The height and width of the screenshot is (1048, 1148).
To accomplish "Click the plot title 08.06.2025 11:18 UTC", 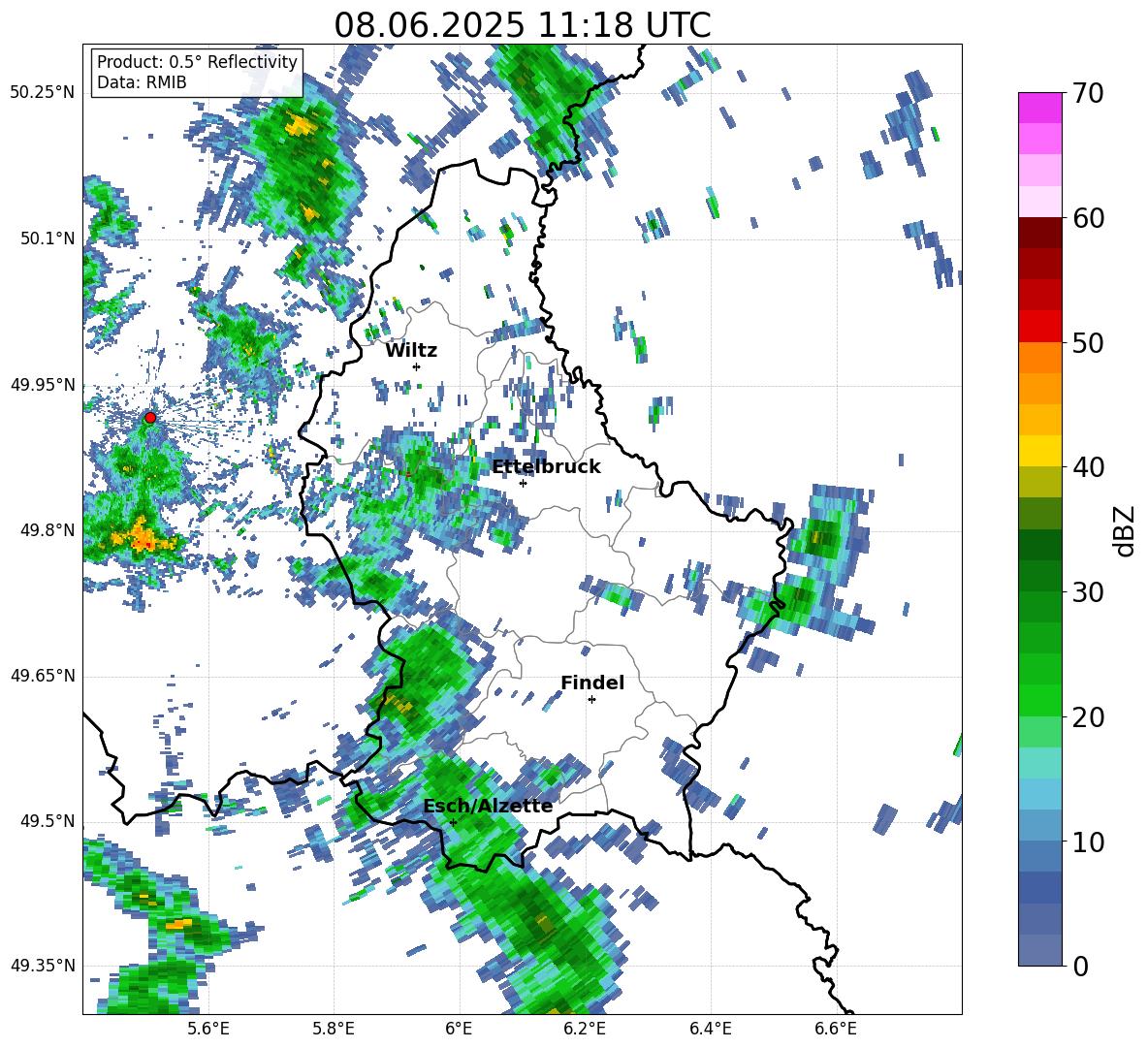I will [x=523, y=25].
